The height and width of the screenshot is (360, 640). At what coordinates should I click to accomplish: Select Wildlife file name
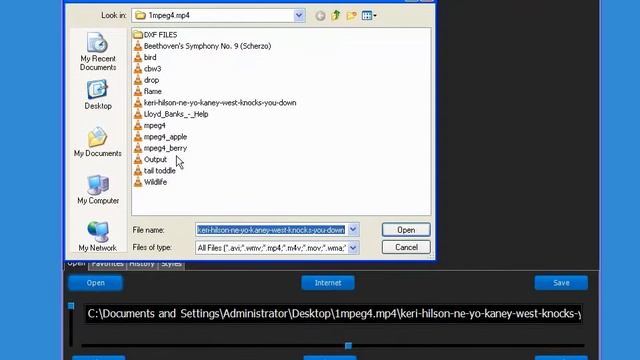coord(155,182)
